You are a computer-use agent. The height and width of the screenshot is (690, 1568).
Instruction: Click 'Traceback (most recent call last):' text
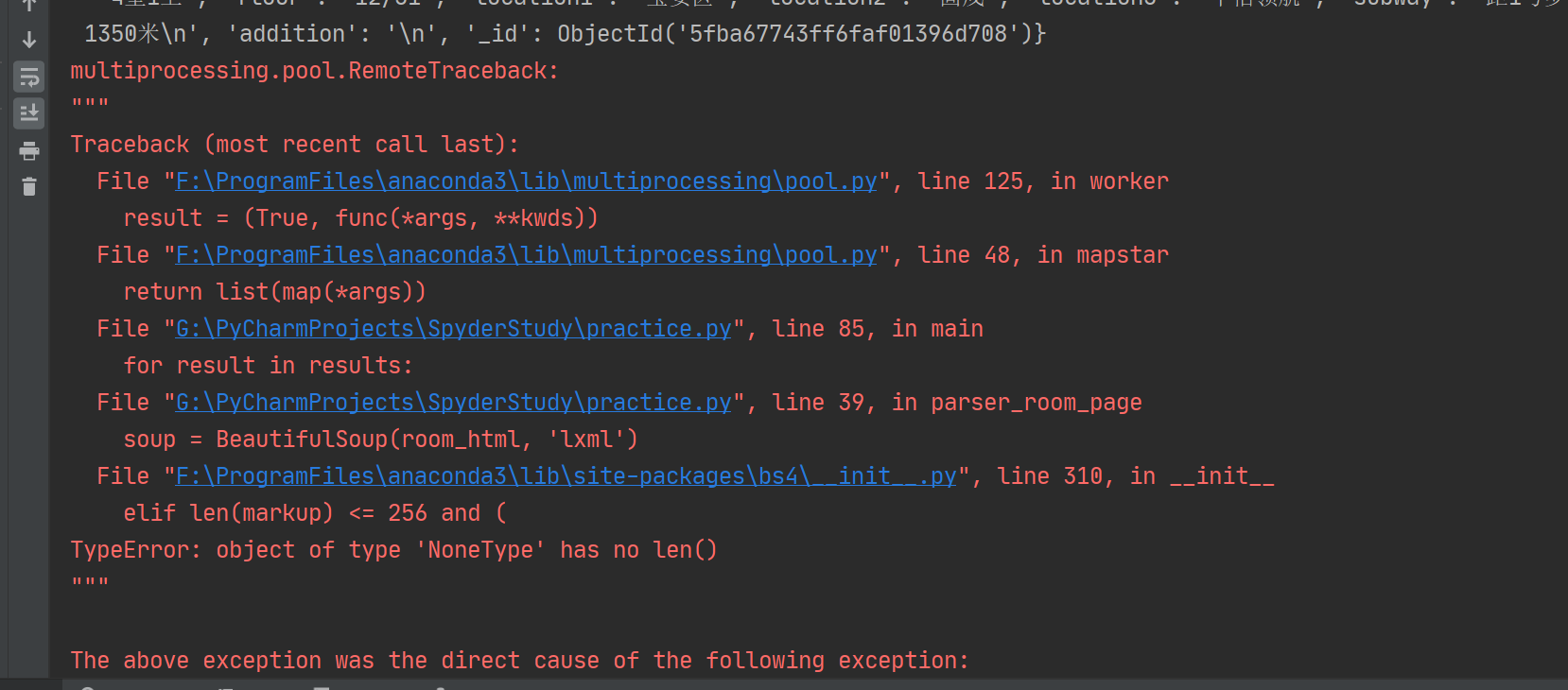point(295,145)
